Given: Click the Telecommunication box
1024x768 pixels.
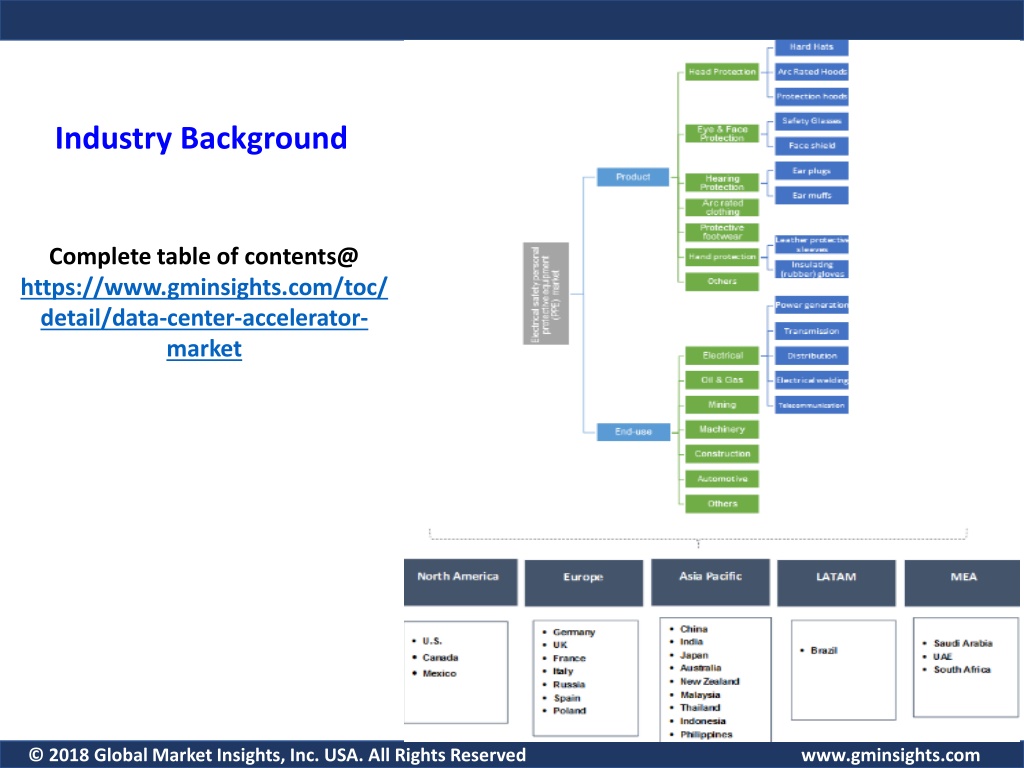Looking at the screenshot, I should (x=812, y=405).
